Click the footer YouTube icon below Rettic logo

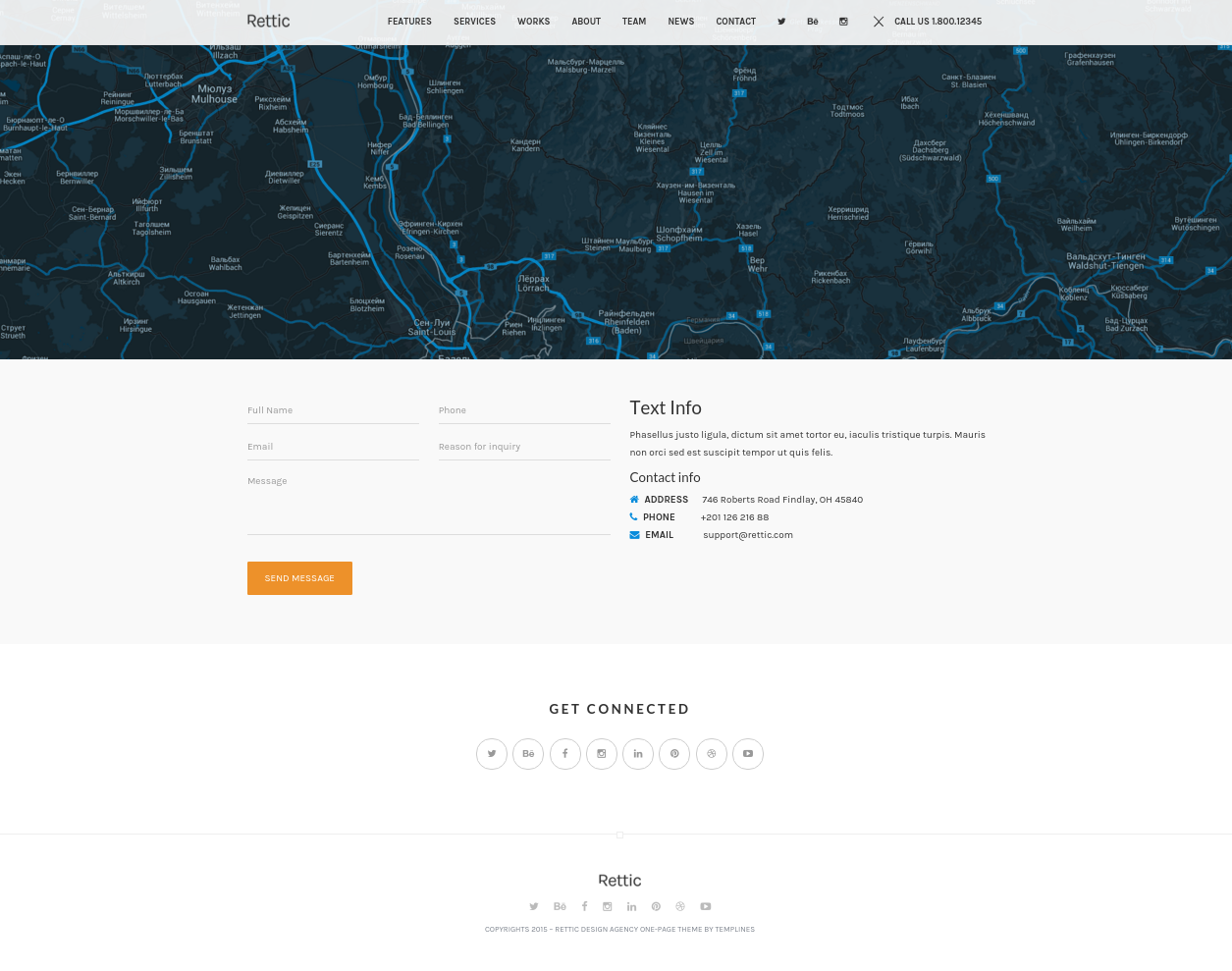point(705,907)
